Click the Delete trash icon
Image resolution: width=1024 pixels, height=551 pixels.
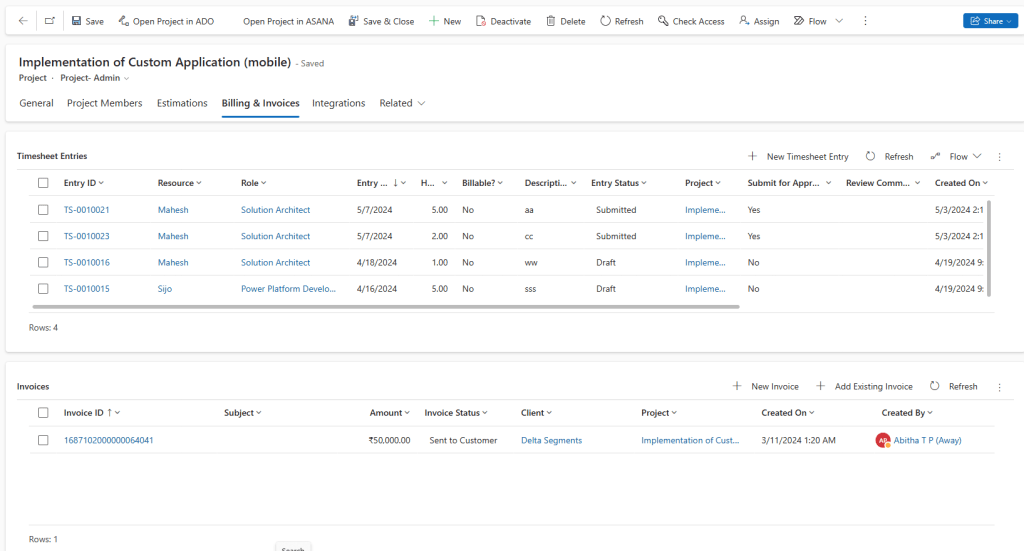pyautogui.click(x=550, y=21)
